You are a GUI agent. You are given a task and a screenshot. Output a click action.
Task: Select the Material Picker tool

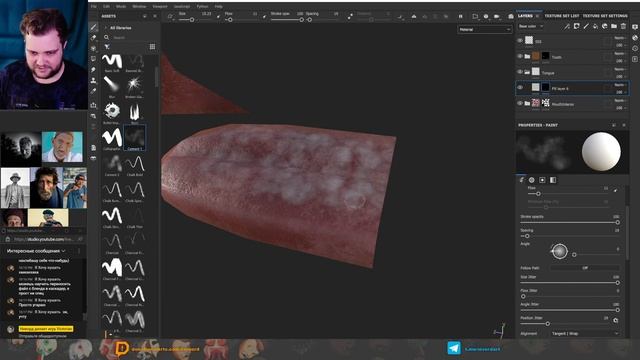[x=93, y=91]
